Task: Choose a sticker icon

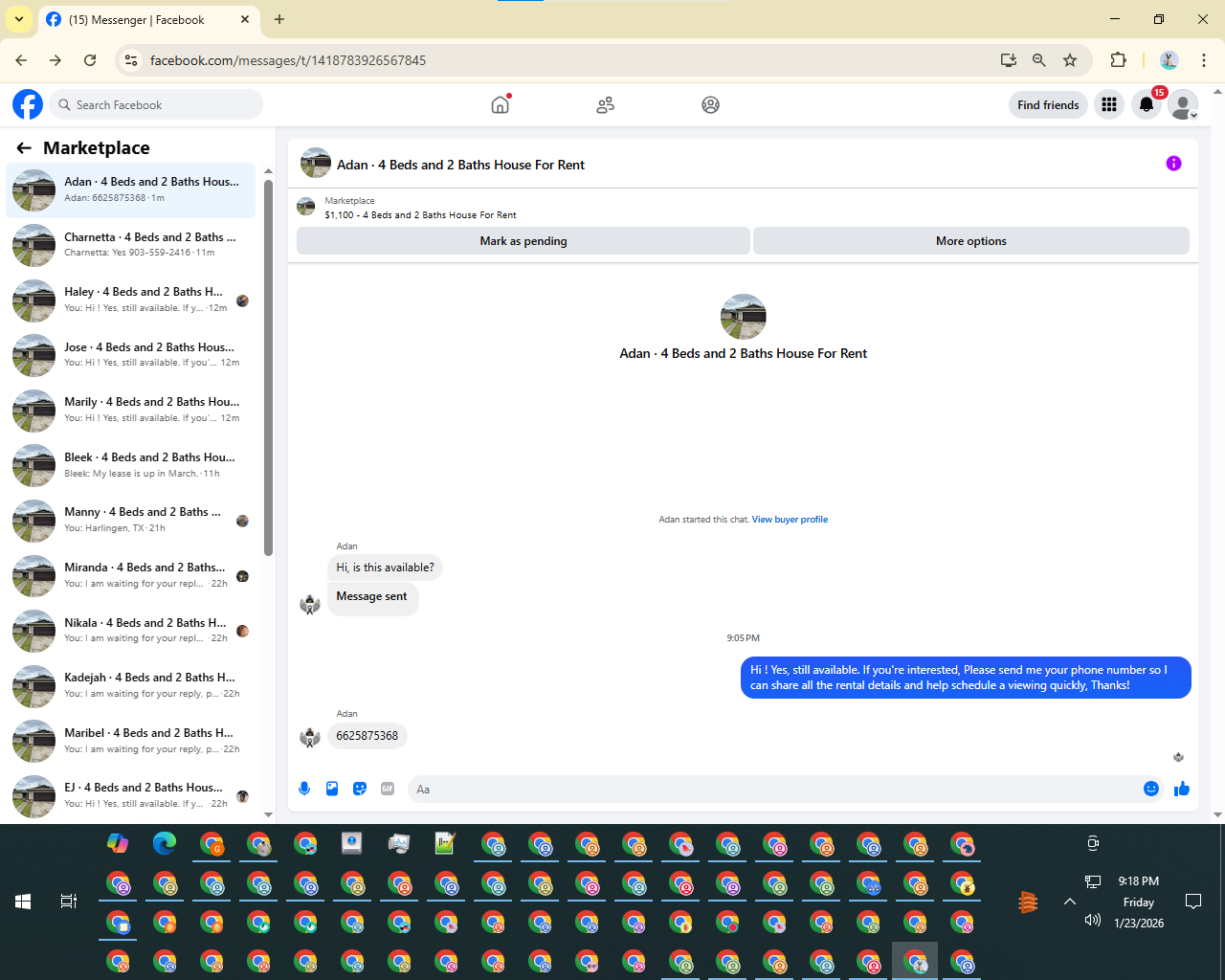Action: (360, 789)
